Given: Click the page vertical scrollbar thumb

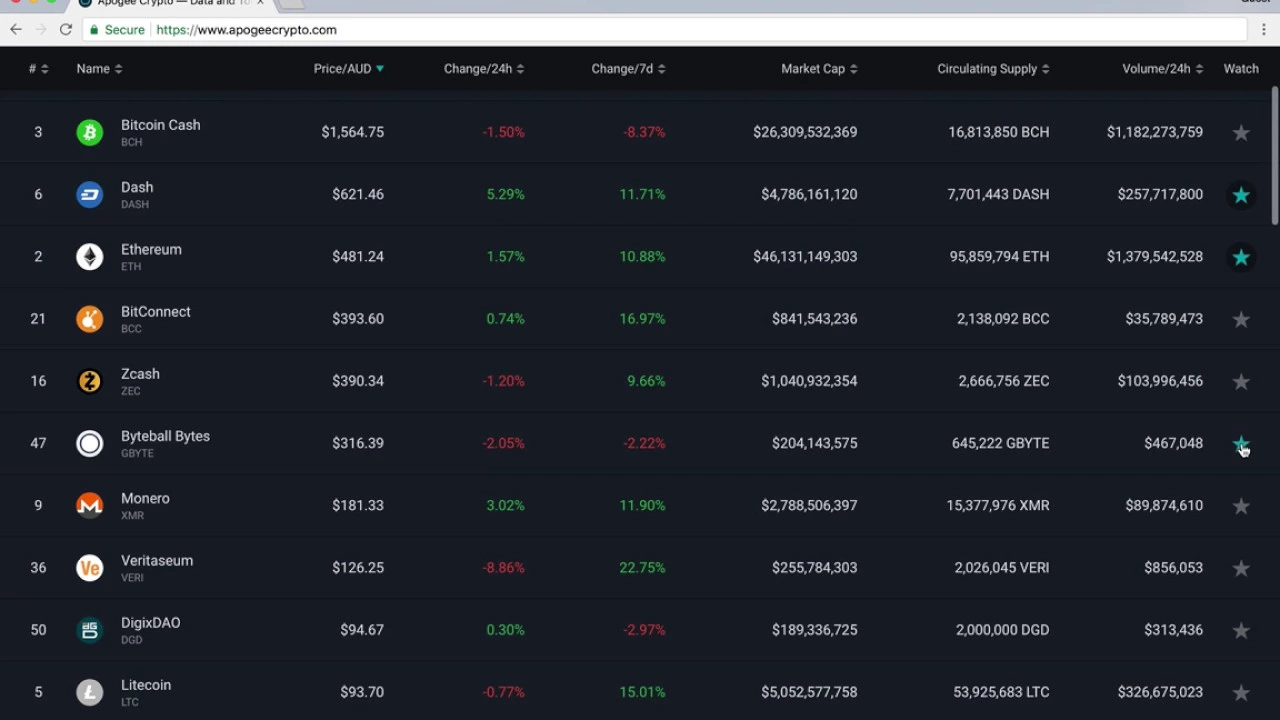Looking at the screenshot, I should (1275, 156).
